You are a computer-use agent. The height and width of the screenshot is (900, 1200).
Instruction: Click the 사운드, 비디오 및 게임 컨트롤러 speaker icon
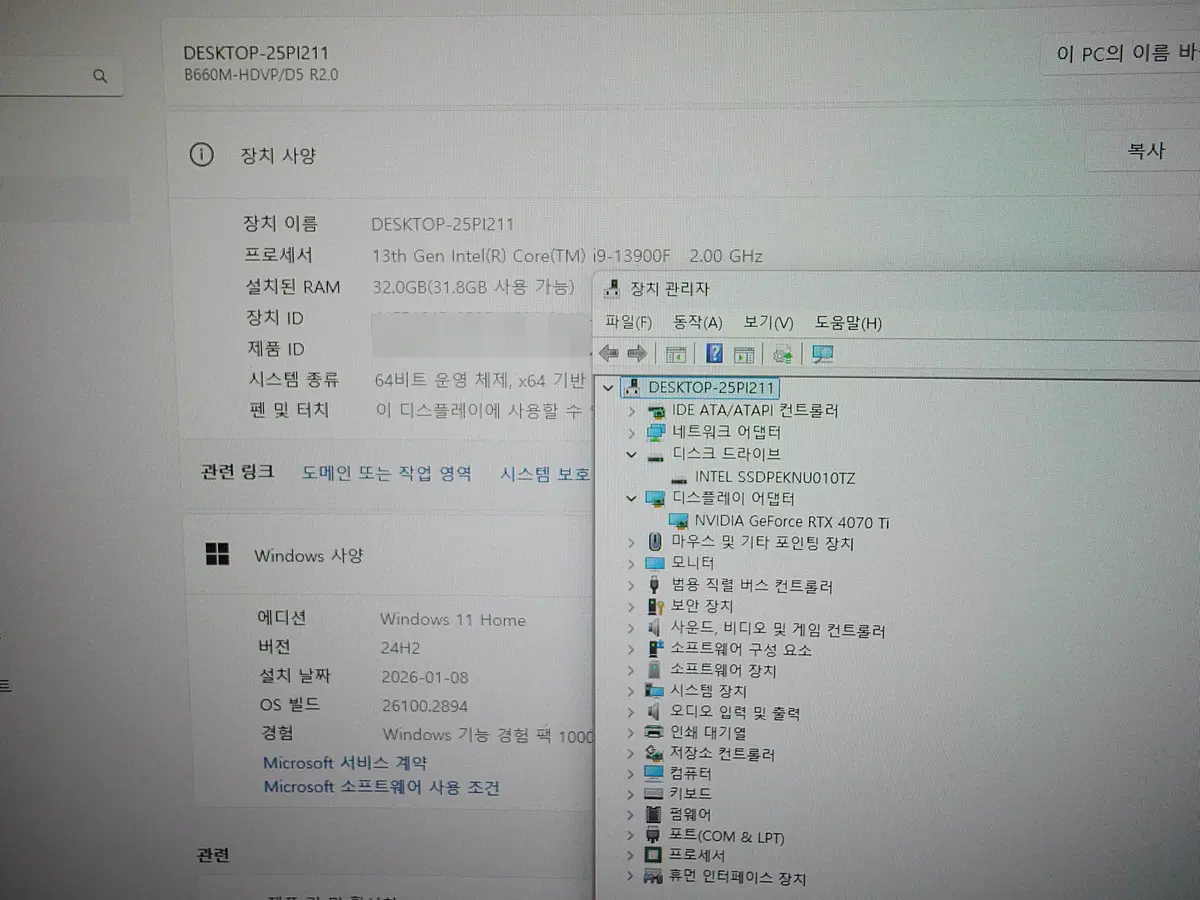click(x=654, y=630)
